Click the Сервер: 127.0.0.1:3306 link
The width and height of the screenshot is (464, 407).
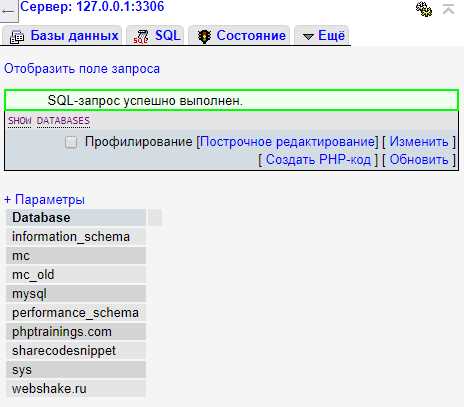(x=92, y=7)
